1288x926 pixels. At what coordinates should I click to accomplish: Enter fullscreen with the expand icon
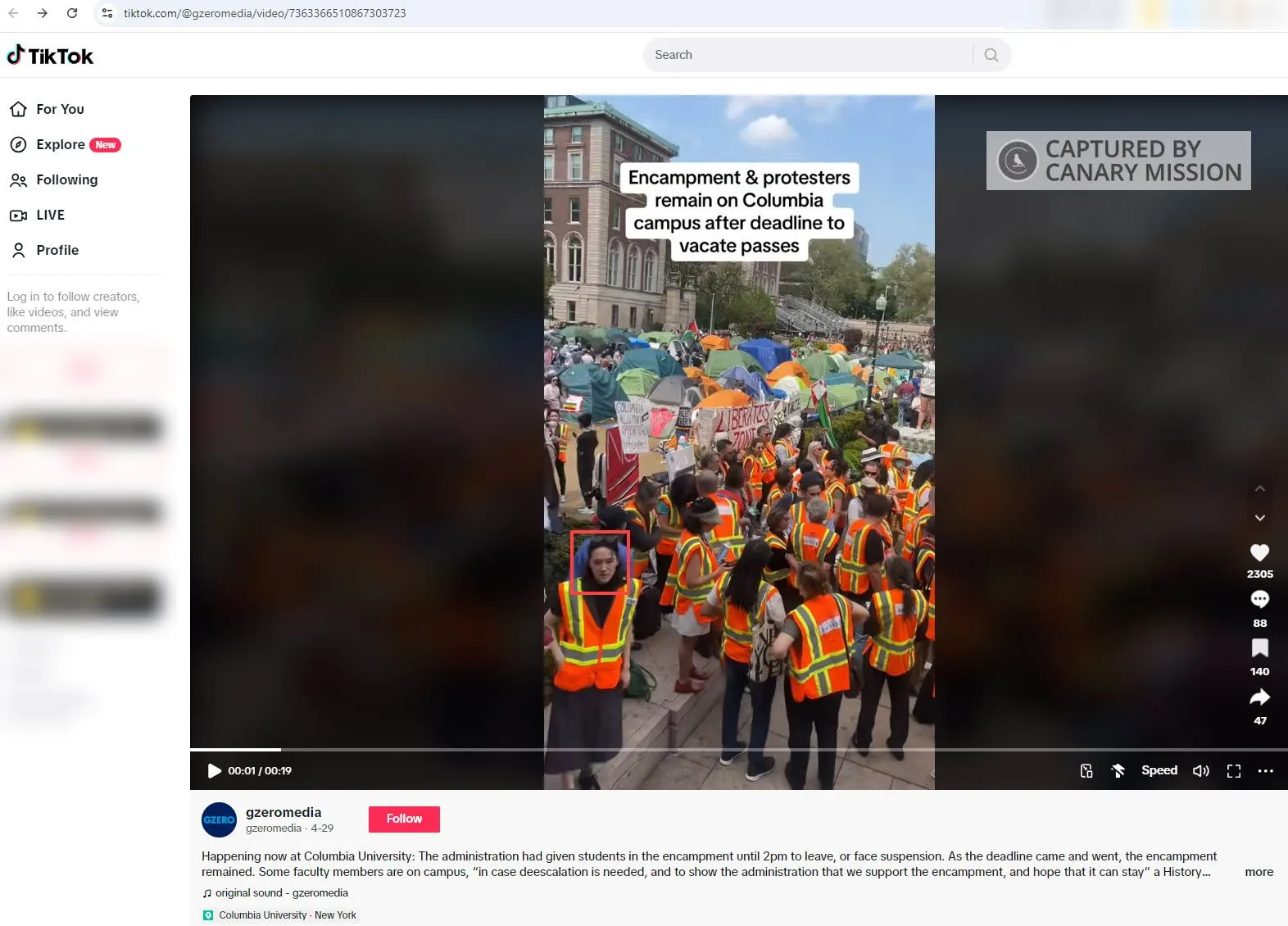[1233, 771]
